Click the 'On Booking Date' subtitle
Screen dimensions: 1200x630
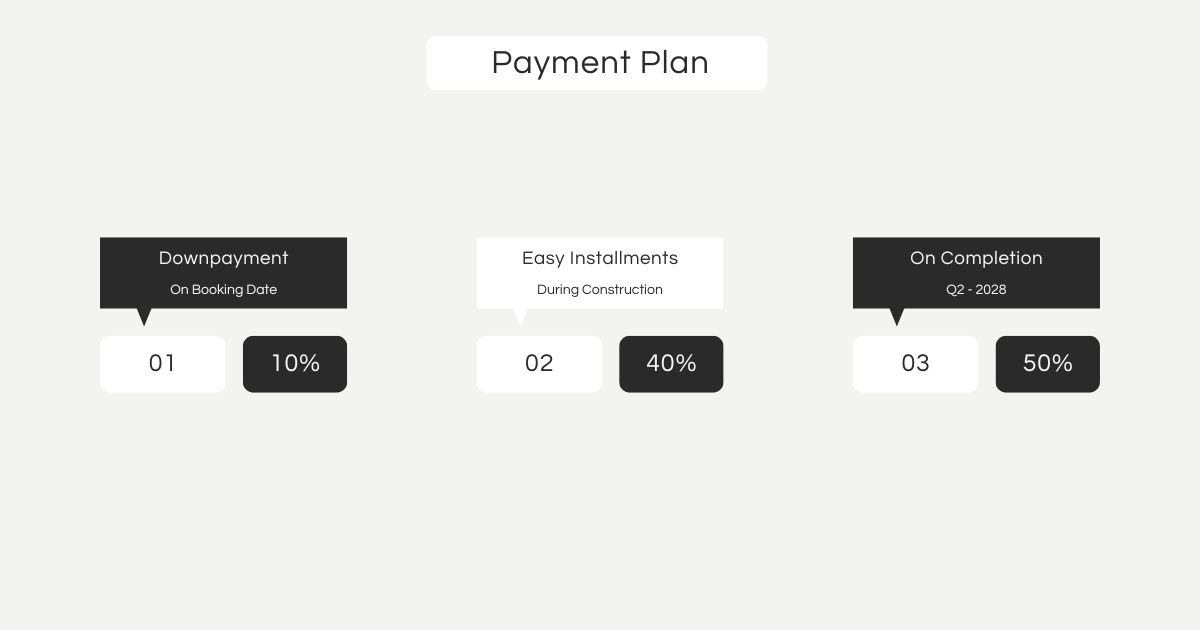tap(223, 290)
